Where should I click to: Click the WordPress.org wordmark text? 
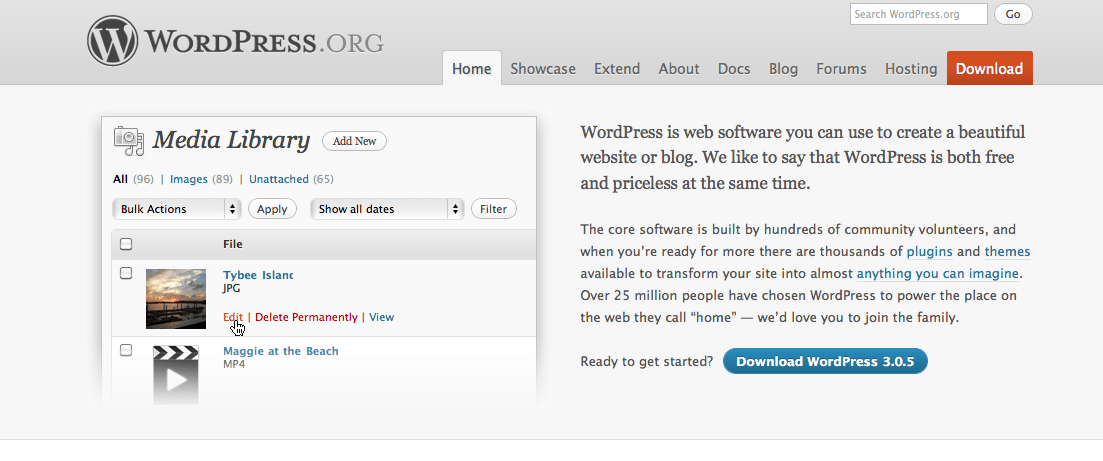pyautogui.click(x=264, y=42)
